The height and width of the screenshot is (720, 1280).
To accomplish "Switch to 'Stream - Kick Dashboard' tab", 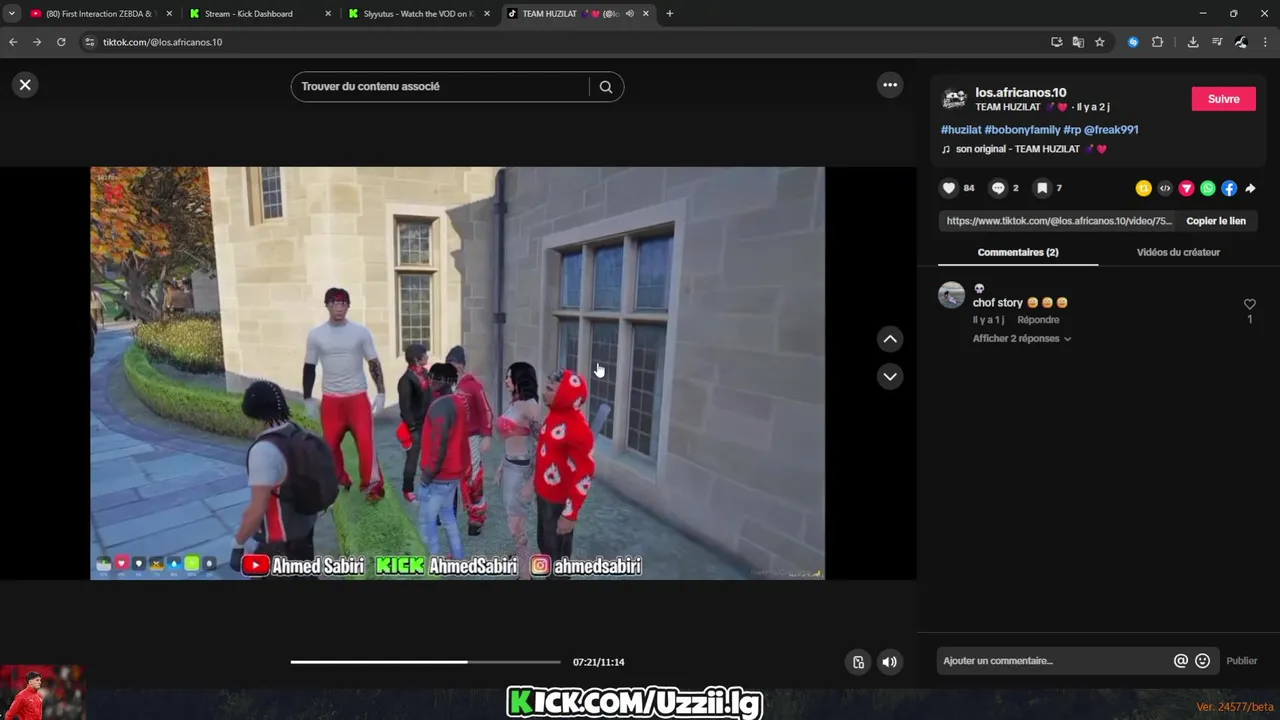I will pyautogui.click(x=258, y=14).
